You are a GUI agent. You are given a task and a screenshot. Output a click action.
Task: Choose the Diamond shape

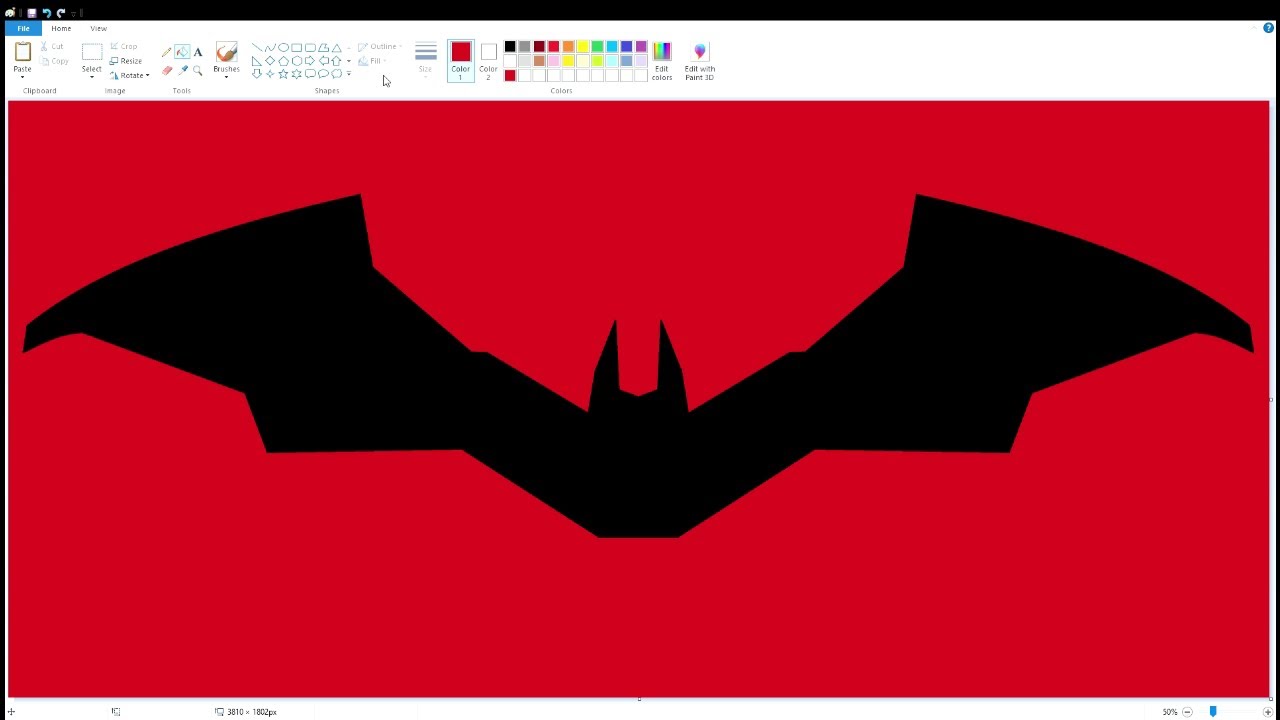pos(270,61)
